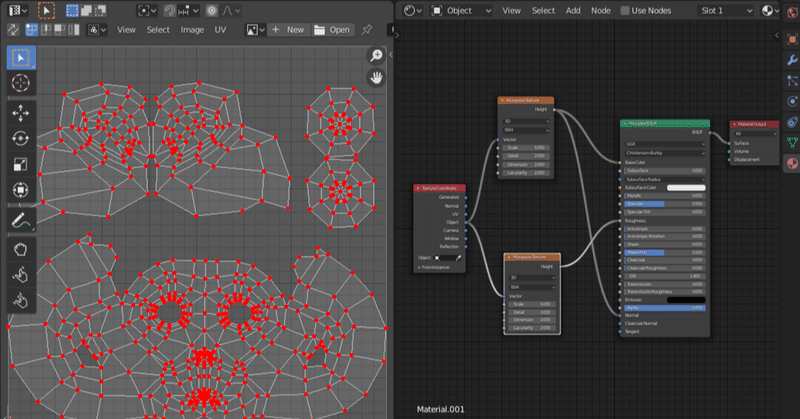Click the eyedropper in Texture Coordinate node
The height and width of the screenshot is (419, 800).
click(x=458, y=258)
